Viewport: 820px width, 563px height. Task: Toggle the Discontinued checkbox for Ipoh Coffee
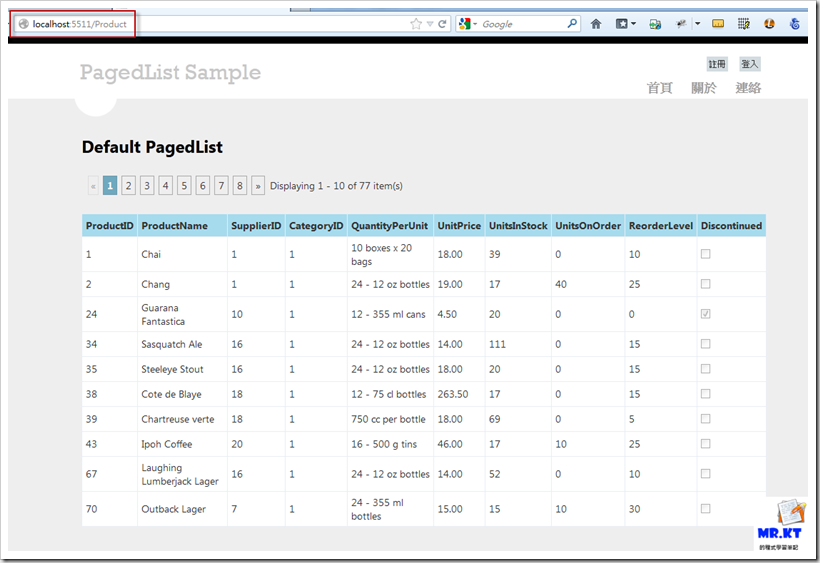(705, 443)
